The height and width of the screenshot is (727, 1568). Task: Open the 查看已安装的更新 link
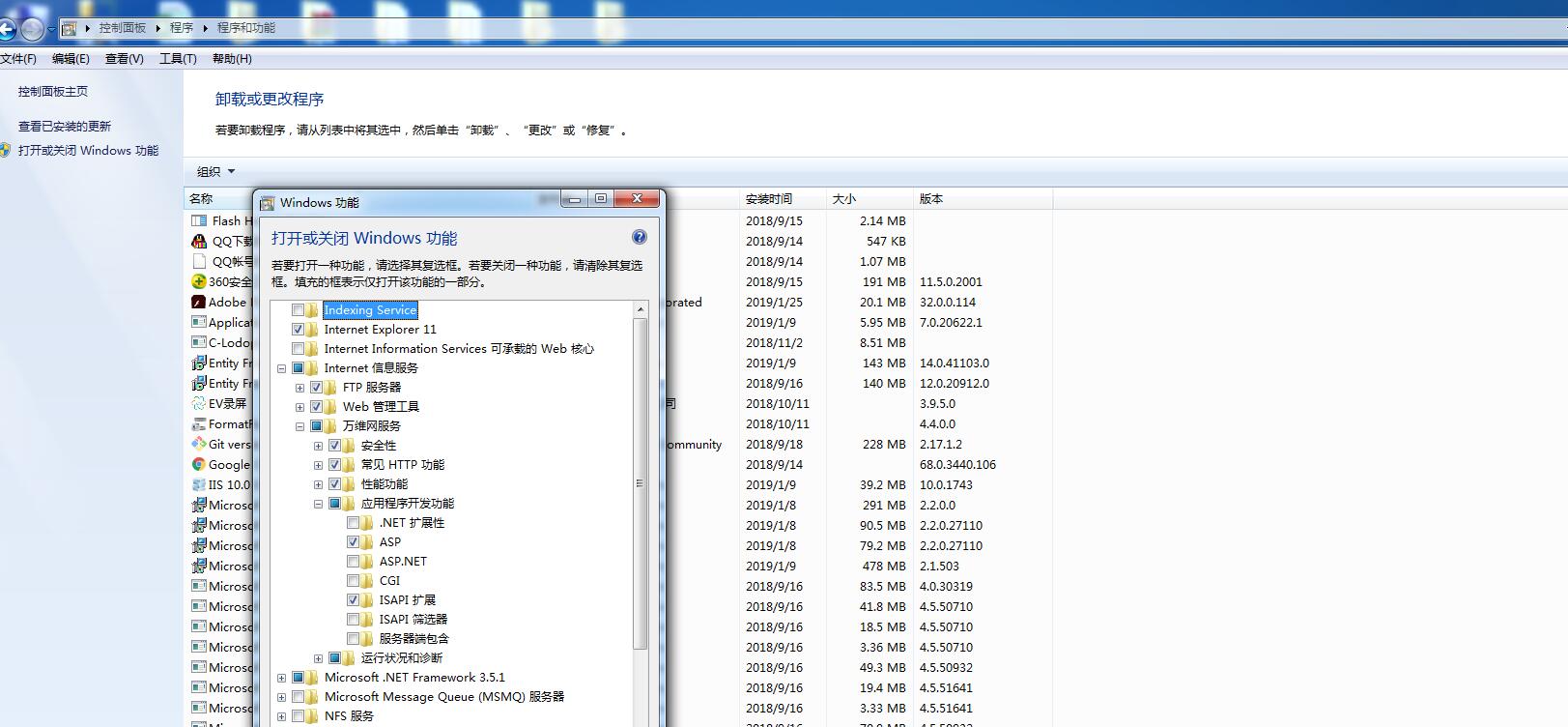click(65, 127)
